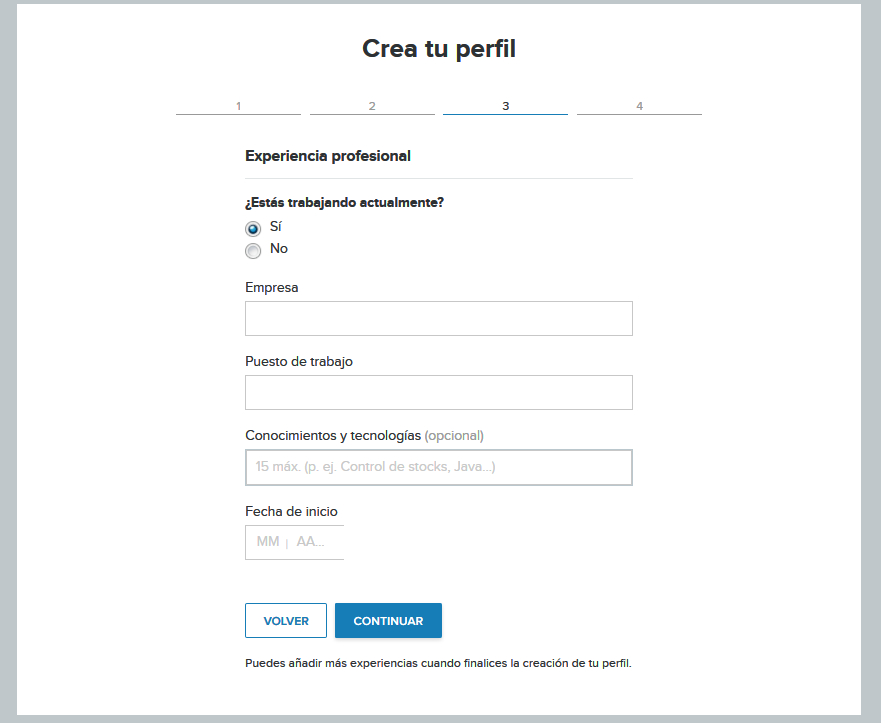
Task: Click the Puesto de trabajo label
Action: tap(299, 361)
